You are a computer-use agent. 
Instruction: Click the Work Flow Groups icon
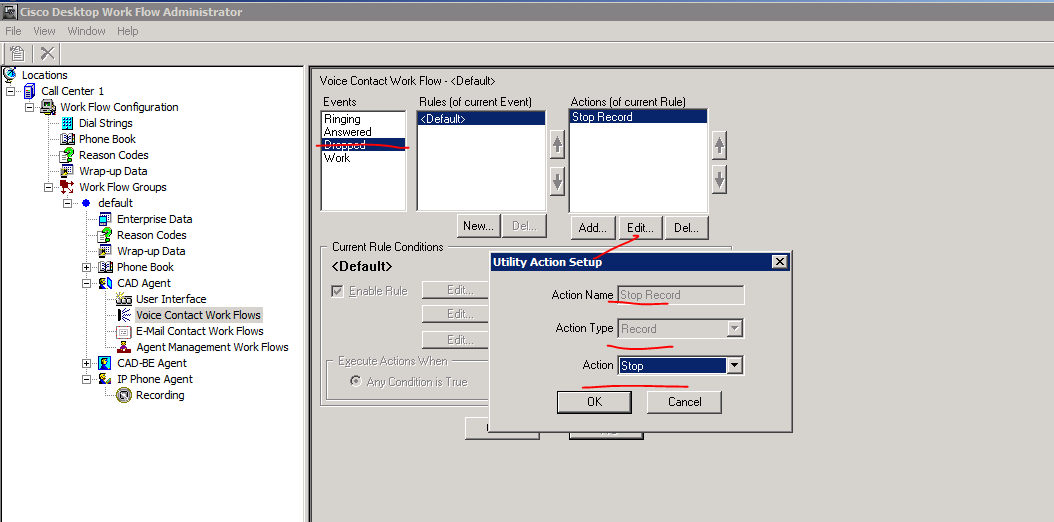[67, 187]
